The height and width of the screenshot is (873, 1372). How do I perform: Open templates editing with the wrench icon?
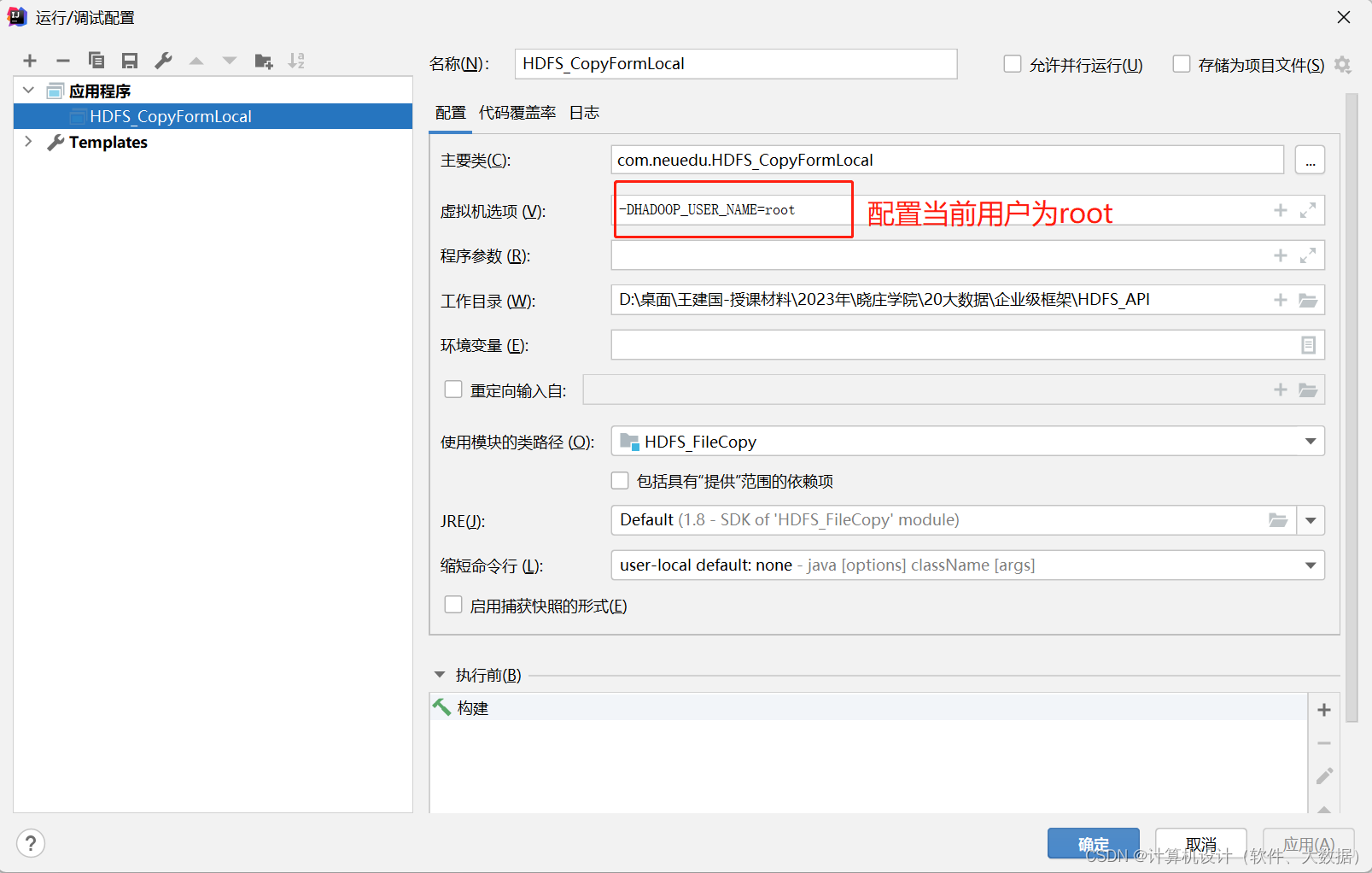163,61
